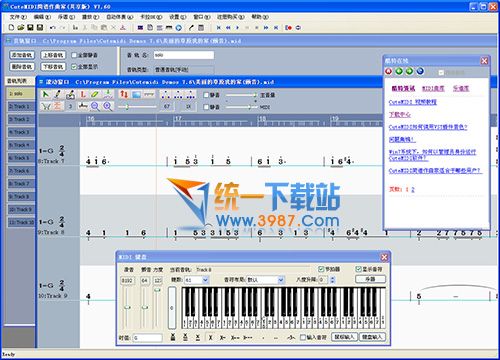
Task: Open the 文件 menu
Action: 17,17
